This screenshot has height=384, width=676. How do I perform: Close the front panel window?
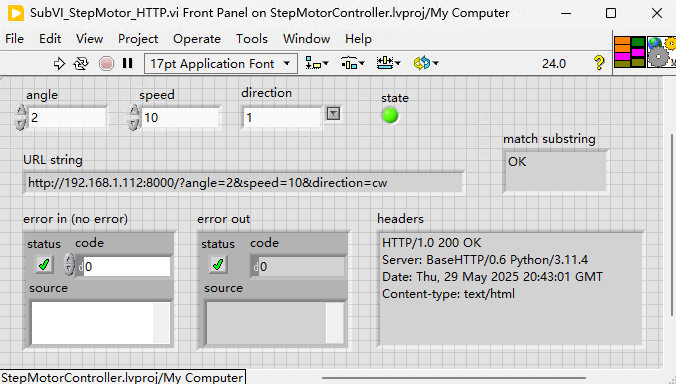pyautogui.click(x=657, y=13)
